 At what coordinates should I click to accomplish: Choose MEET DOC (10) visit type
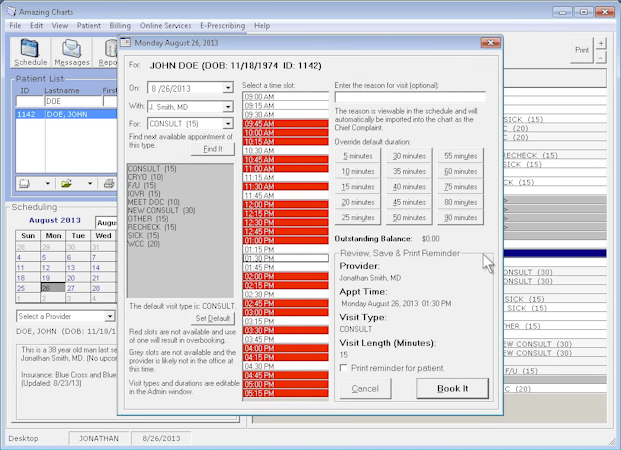click(154, 202)
